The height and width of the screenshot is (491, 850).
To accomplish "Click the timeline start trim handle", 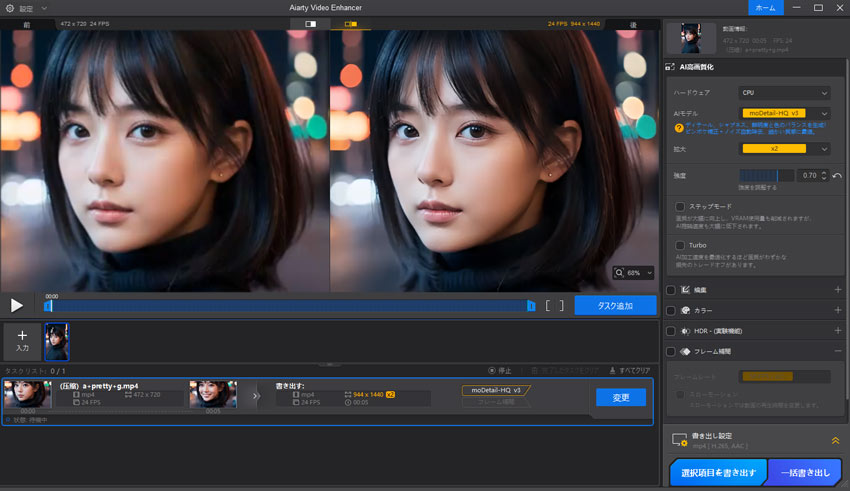I will click(48, 306).
